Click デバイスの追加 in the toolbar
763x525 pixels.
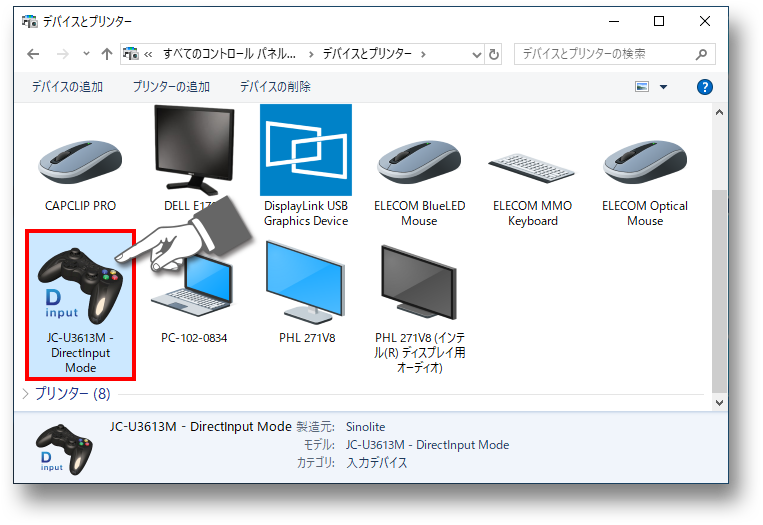[x=67, y=87]
